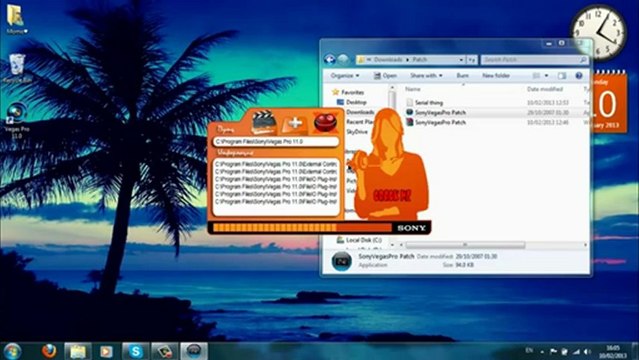Viewport: 639px width, 360px height.
Task: Click the details pane application icon
Action: tap(342, 261)
